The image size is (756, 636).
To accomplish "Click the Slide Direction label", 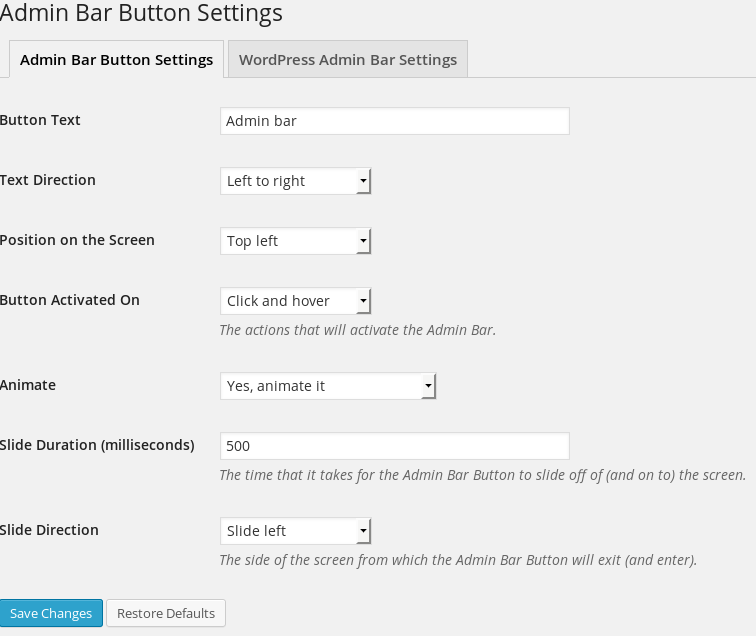I will [49, 530].
